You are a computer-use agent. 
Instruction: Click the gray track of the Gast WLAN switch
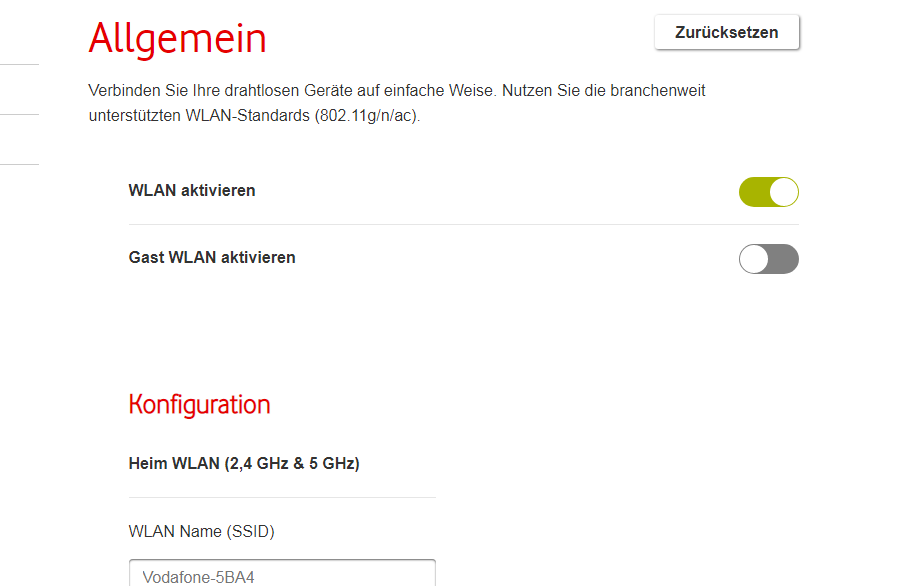pos(785,259)
